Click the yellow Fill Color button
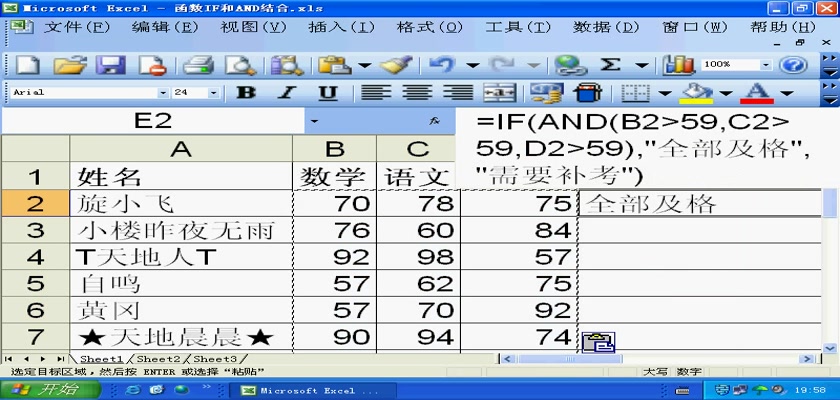Image resolution: width=840 pixels, height=400 pixels. click(x=699, y=93)
